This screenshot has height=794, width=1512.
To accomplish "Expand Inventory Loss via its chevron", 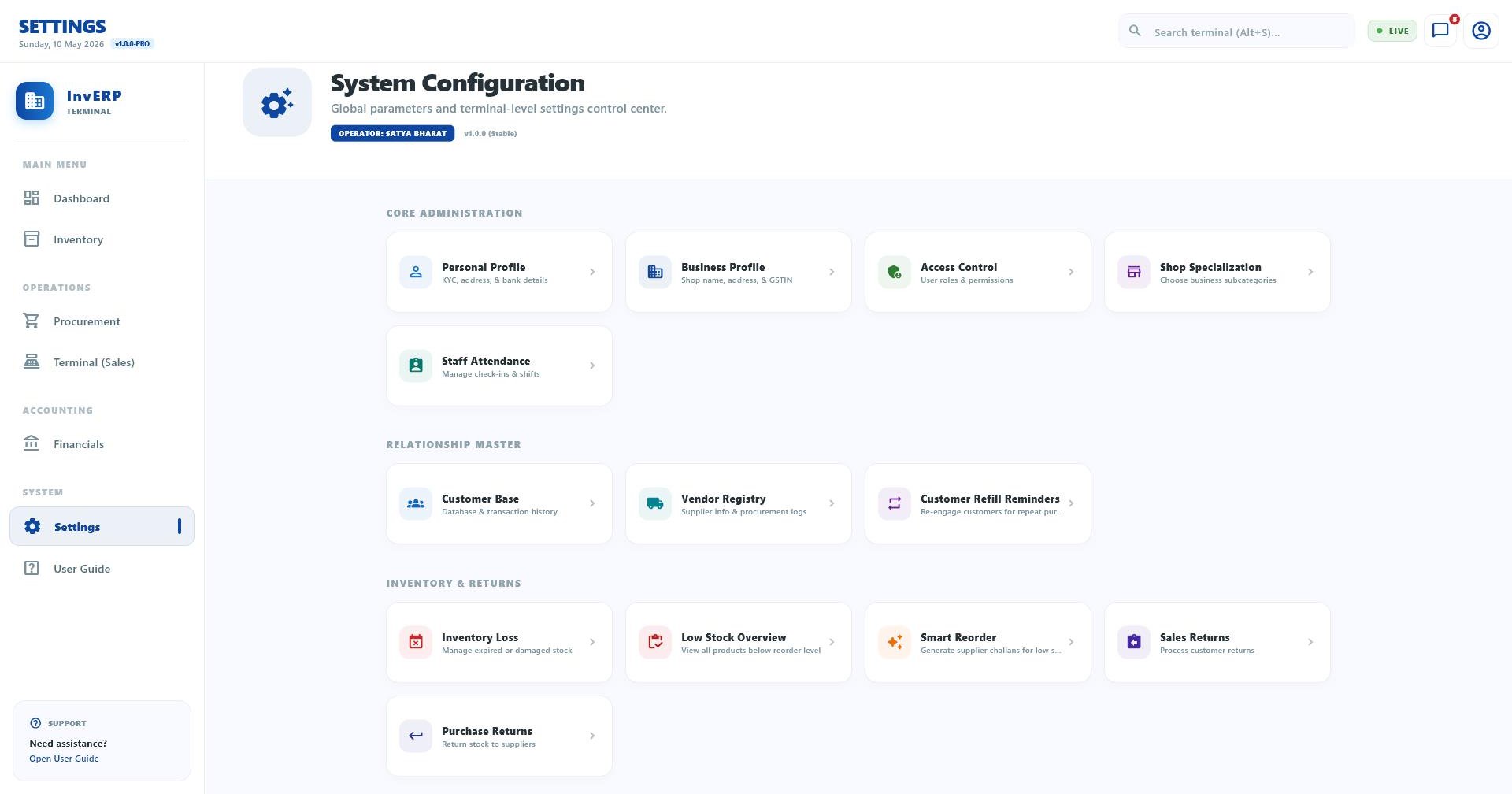I will tap(592, 643).
